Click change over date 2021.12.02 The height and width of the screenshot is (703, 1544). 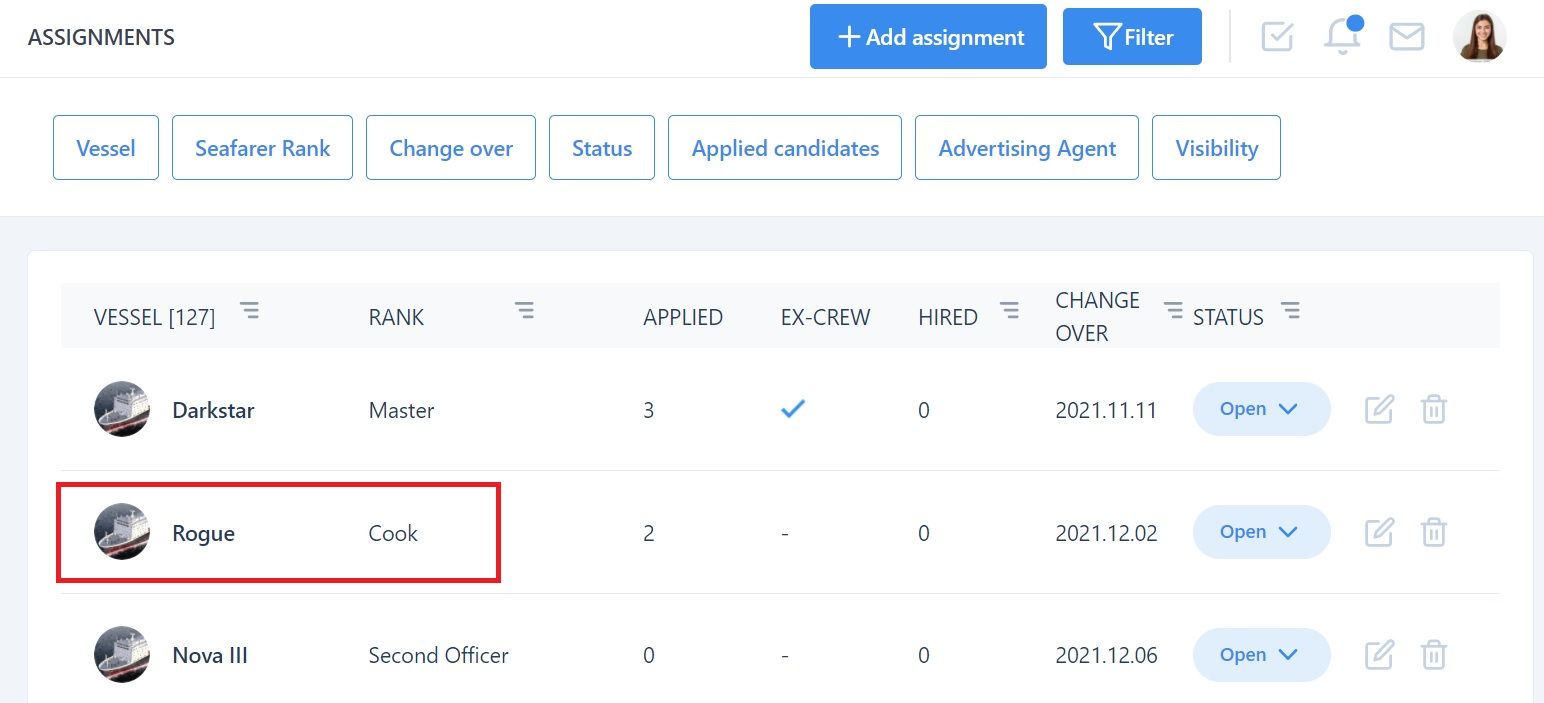click(1106, 533)
